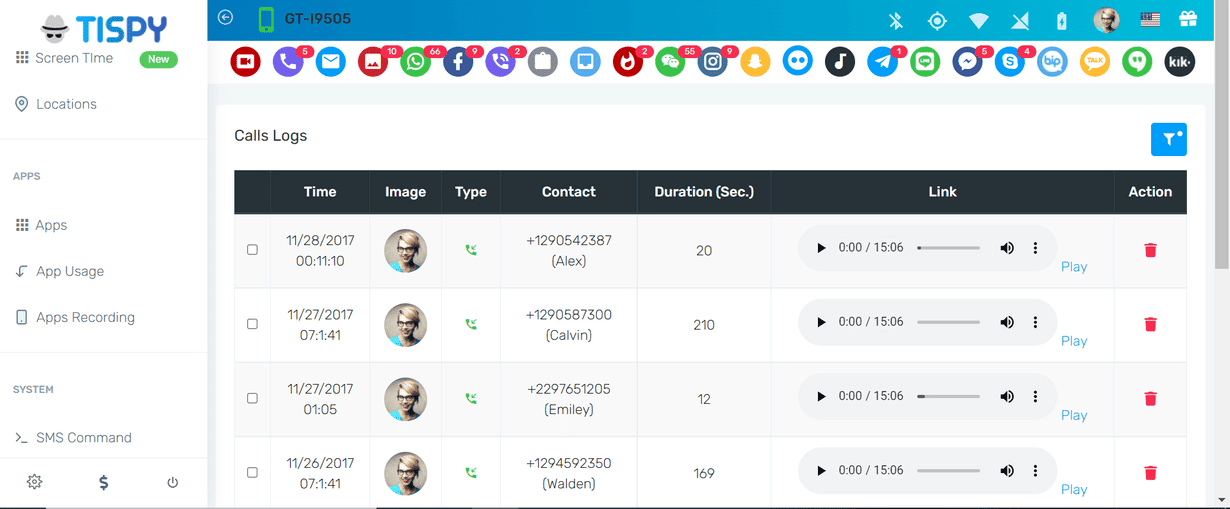Select the Alex call checkbox
1230x509 pixels.
[252, 250]
